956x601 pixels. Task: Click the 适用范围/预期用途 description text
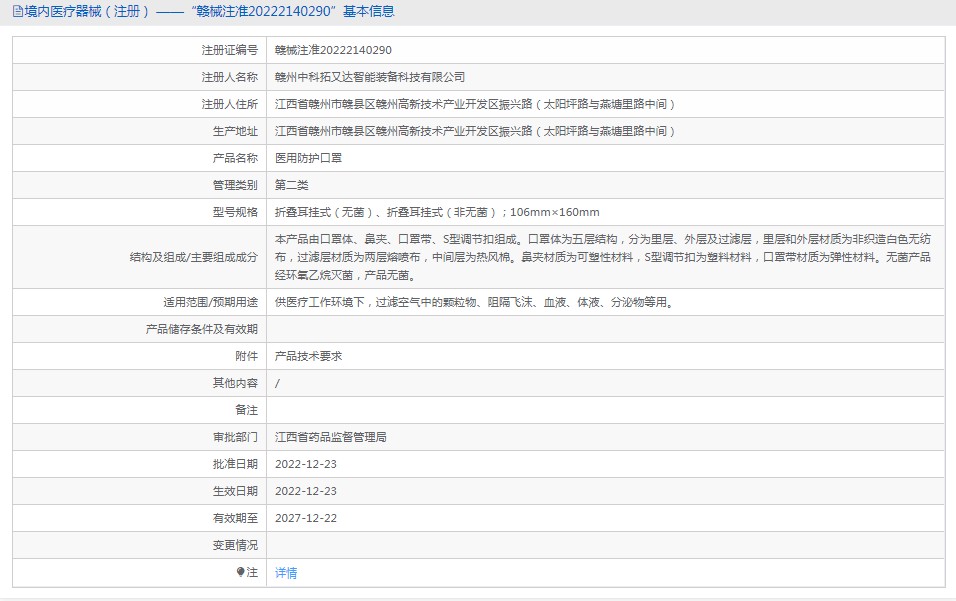click(476, 302)
